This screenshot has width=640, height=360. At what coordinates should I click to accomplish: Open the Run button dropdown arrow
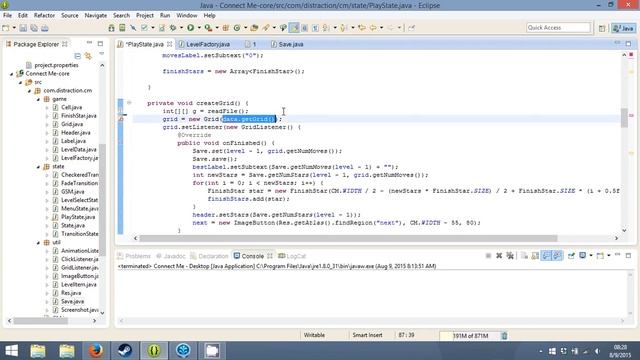coord(199,28)
